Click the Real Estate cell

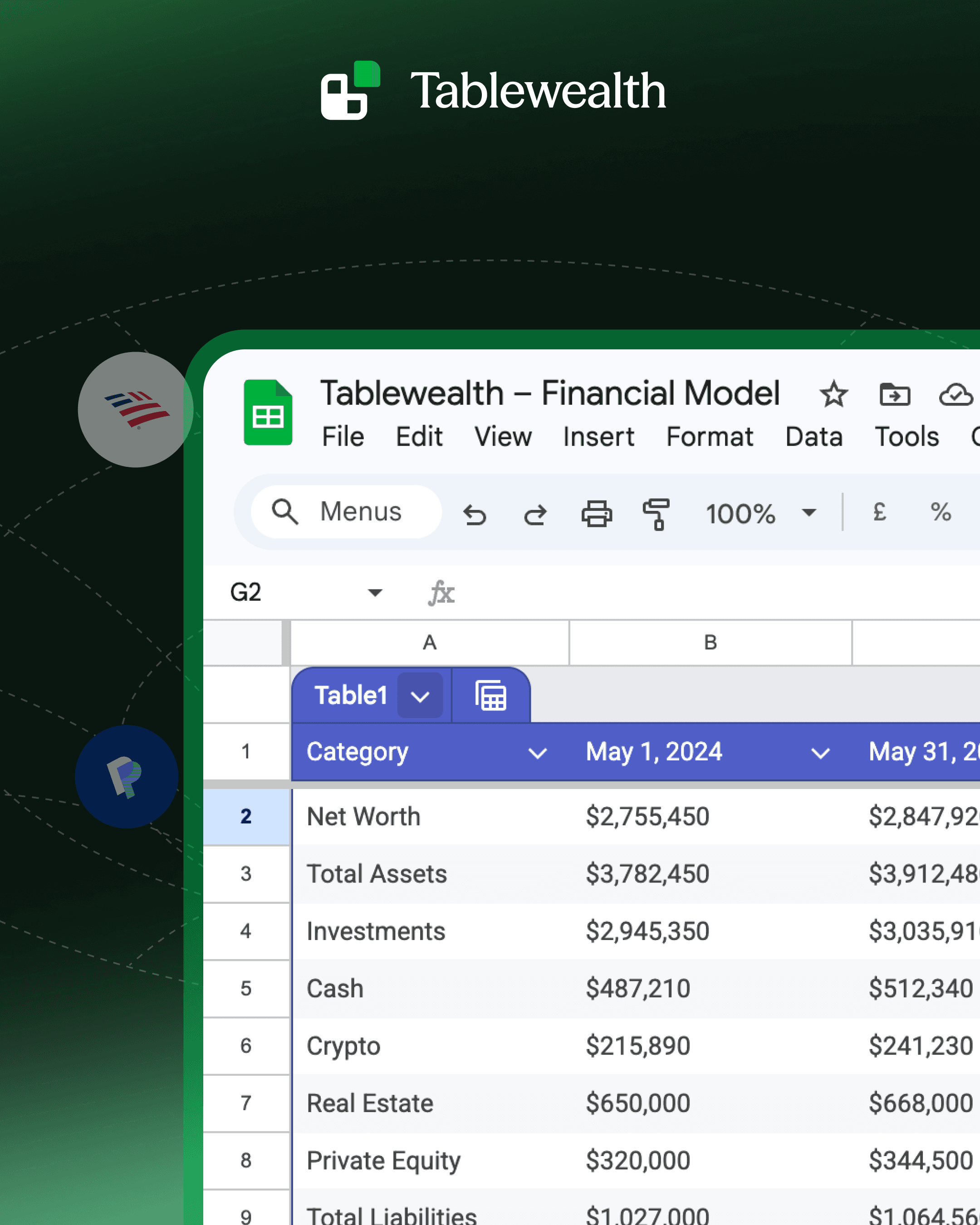click(431, 1103)
